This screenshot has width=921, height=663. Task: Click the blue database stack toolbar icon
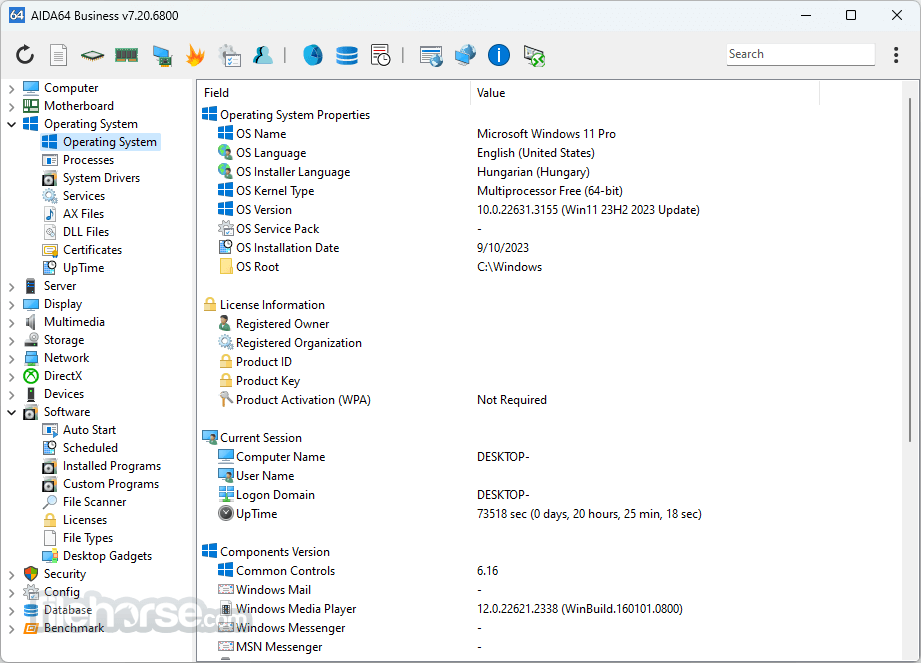[x=347, y=56]
